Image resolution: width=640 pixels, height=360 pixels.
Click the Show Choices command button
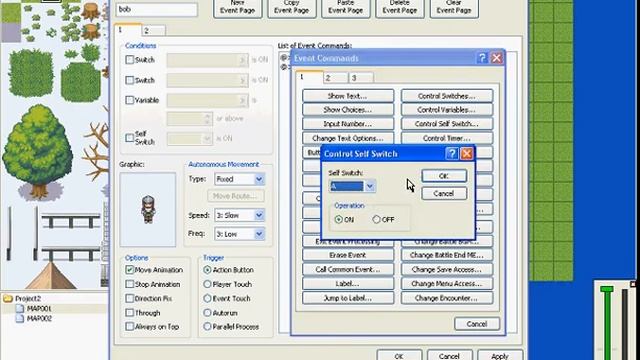tap(348, 110)
